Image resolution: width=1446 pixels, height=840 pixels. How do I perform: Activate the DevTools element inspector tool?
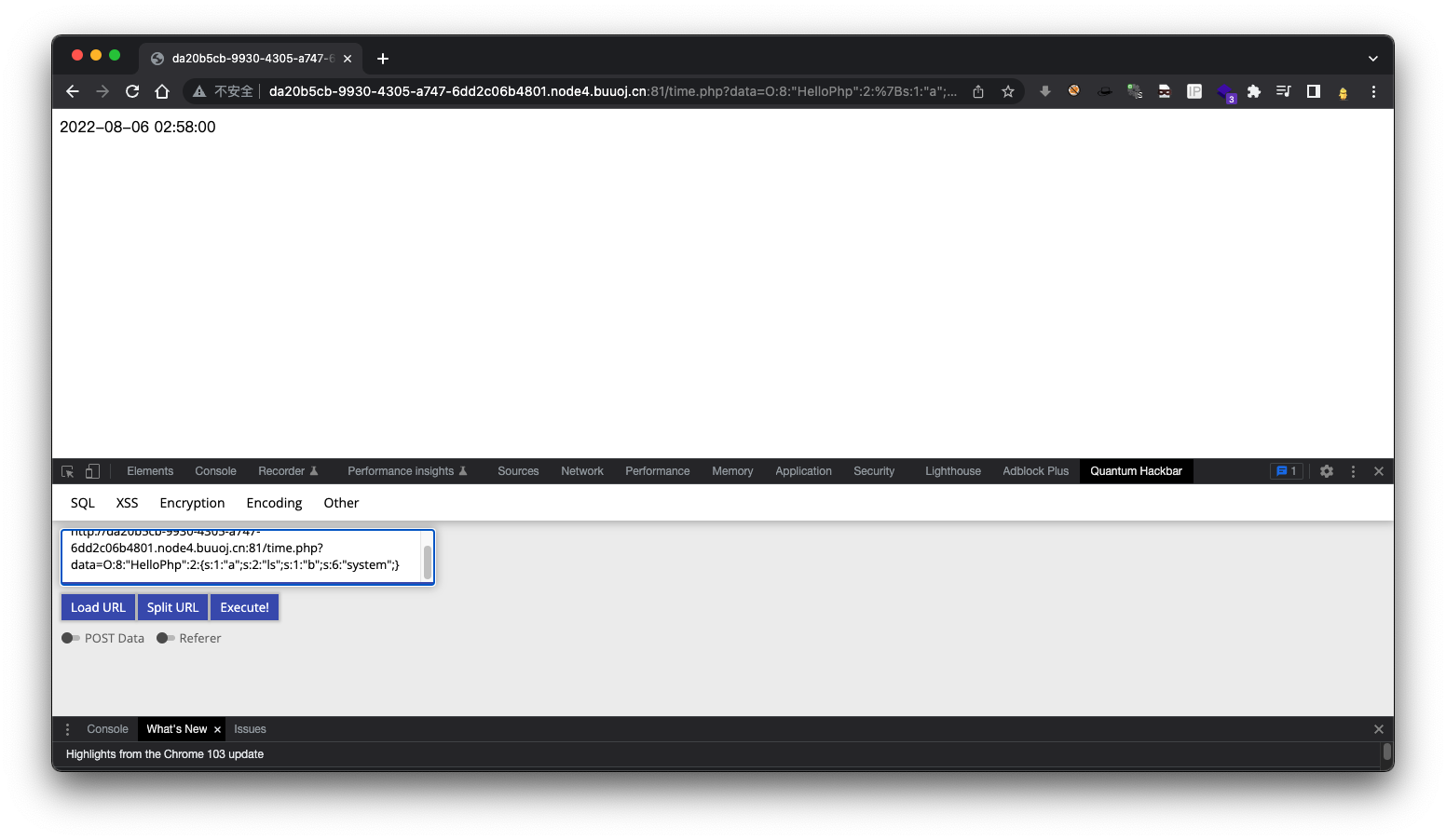(68, 471)
